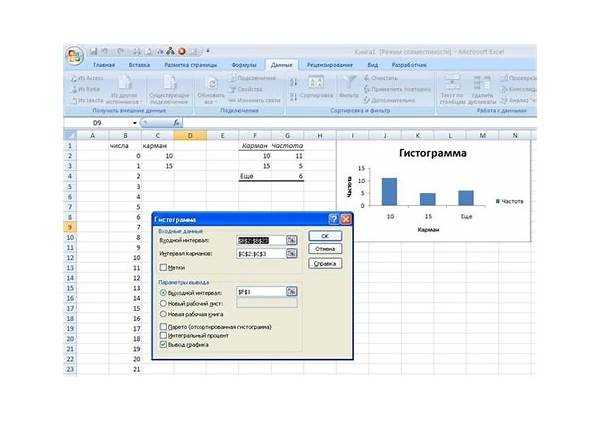Click the chart title 'Гистограмма'

(433, 153)
